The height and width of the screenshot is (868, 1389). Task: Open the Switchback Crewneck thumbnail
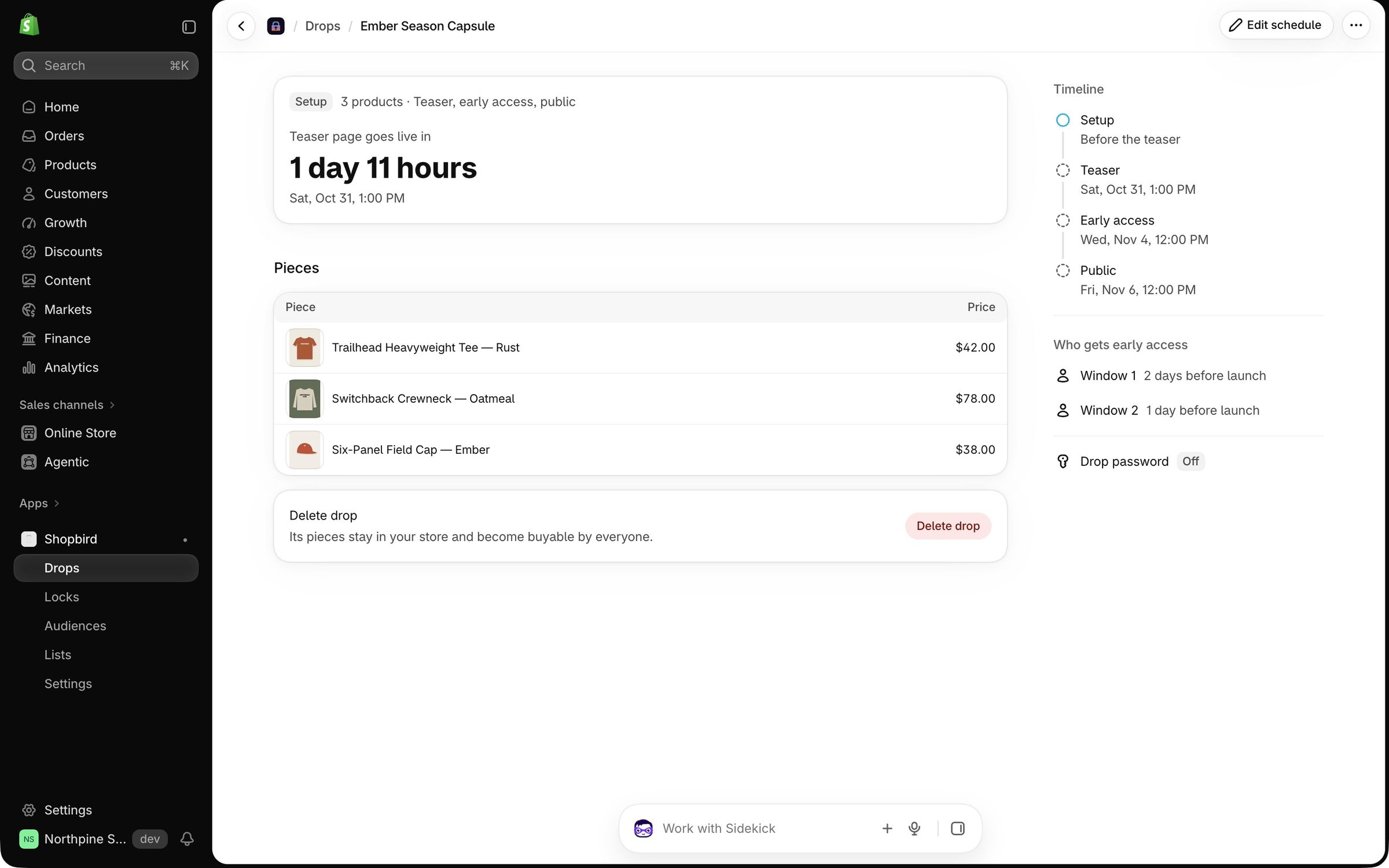[x=304, y=399]
